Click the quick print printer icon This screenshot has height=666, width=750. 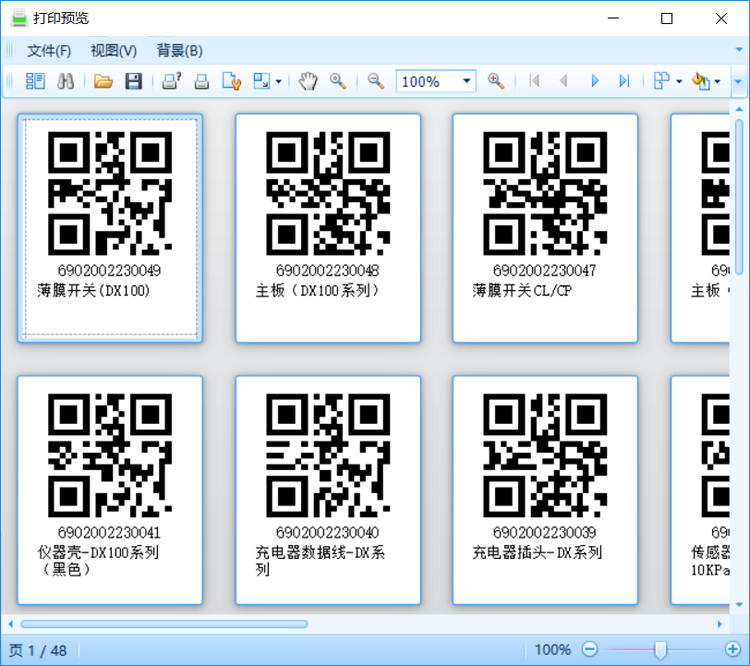point(201,81)
